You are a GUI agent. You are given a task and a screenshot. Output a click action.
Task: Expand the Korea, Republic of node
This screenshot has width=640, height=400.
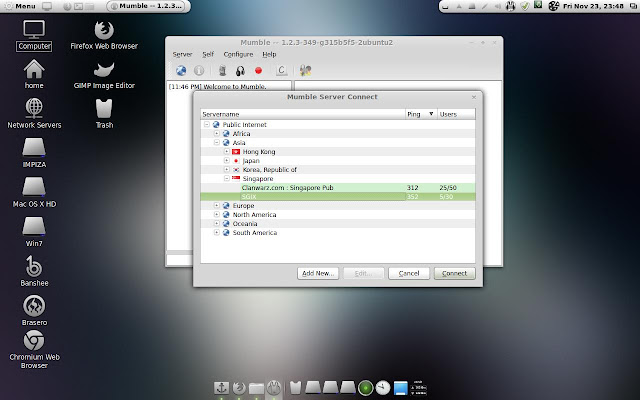227,169
